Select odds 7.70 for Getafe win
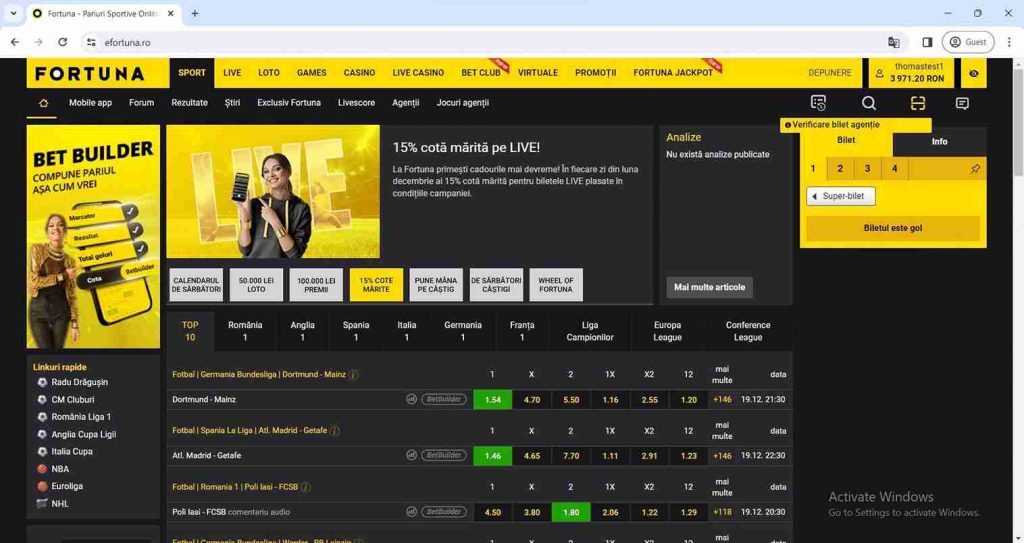The width and height of the screenshot is (1024, 543). 571,456
